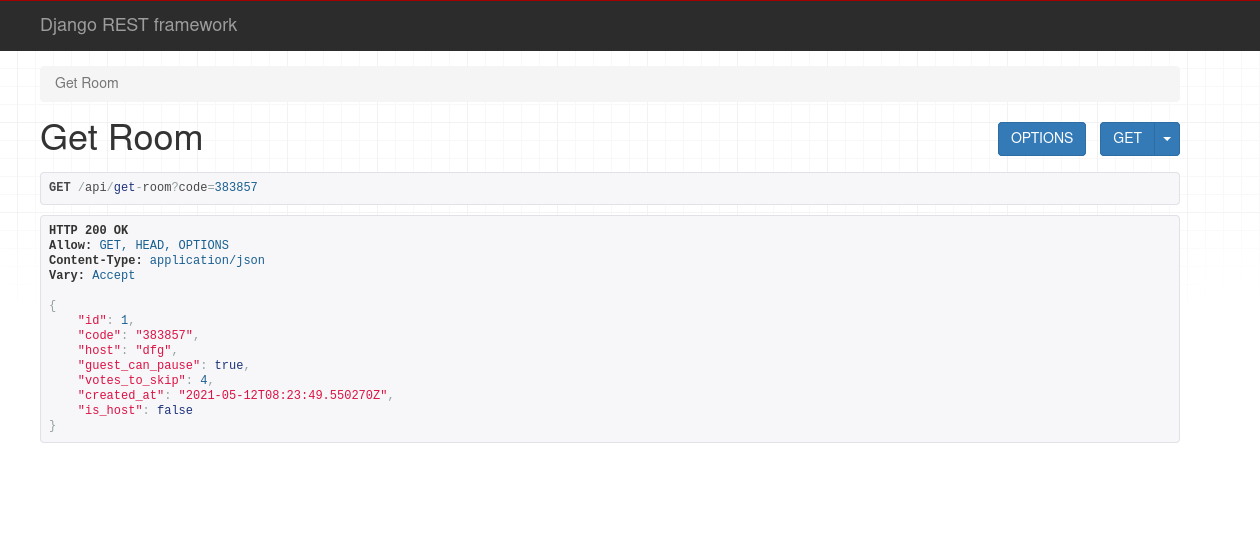Click the "host" value "dfg"
1260x540 pixels.
coord(153,351)
